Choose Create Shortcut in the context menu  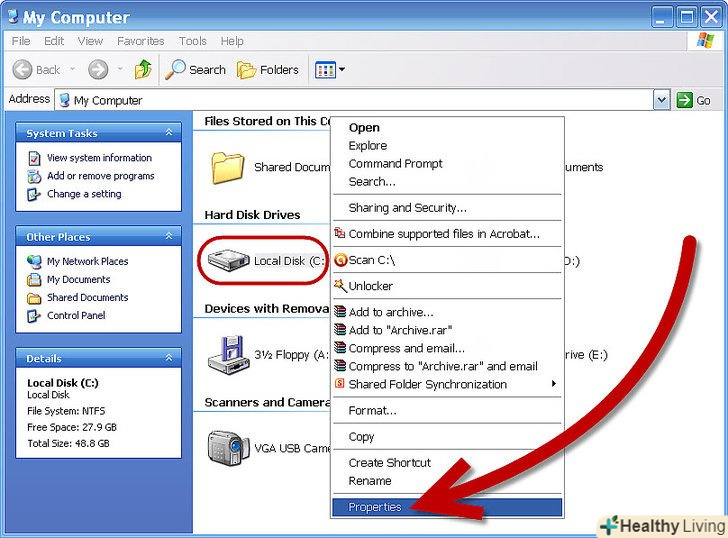pyautogui.click(x=447, y=463)
